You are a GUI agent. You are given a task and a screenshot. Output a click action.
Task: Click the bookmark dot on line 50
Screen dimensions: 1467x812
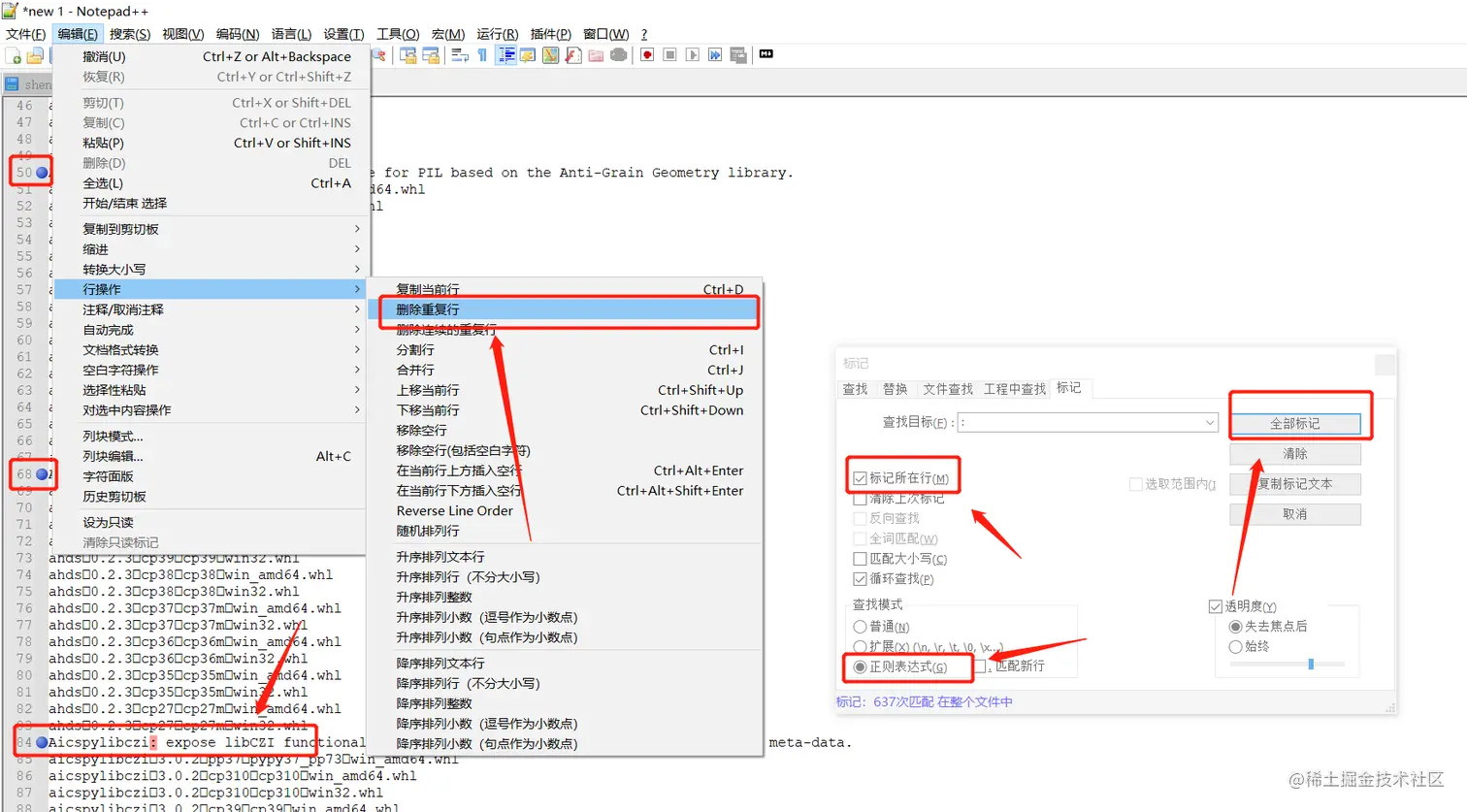point(42,172)
